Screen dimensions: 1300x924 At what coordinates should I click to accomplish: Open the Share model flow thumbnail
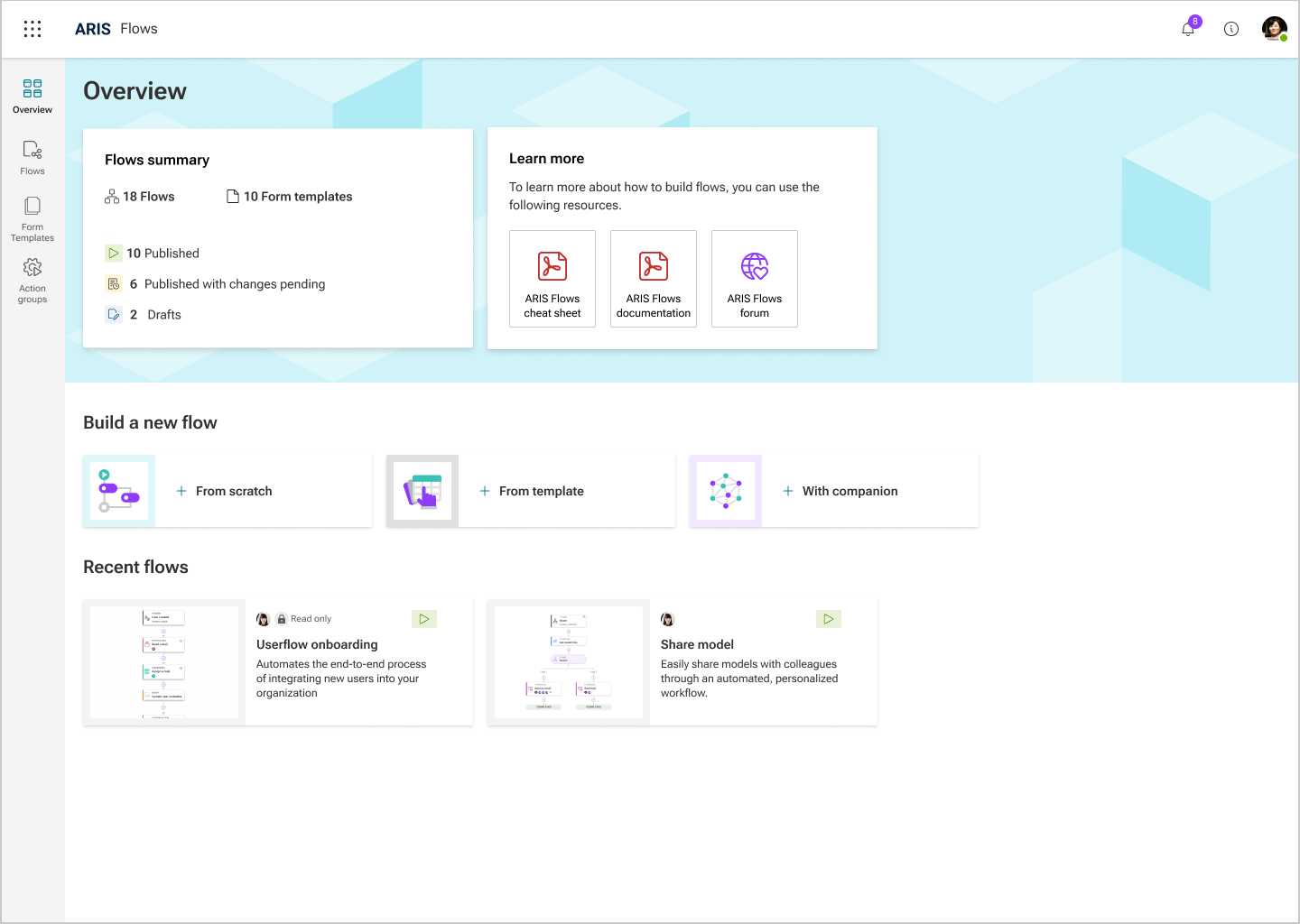(569, 662)
